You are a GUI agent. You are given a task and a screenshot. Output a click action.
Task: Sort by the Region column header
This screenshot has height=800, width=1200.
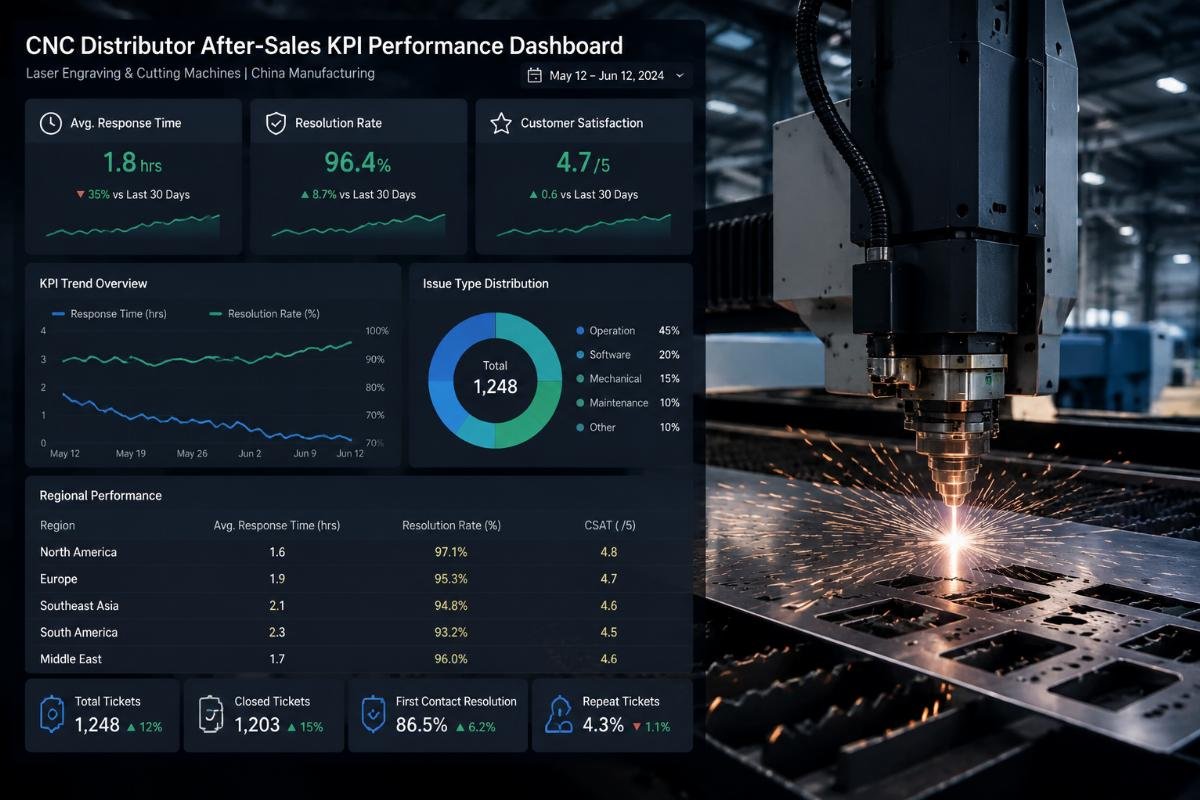pyautogui.click(x=57, y=525)
